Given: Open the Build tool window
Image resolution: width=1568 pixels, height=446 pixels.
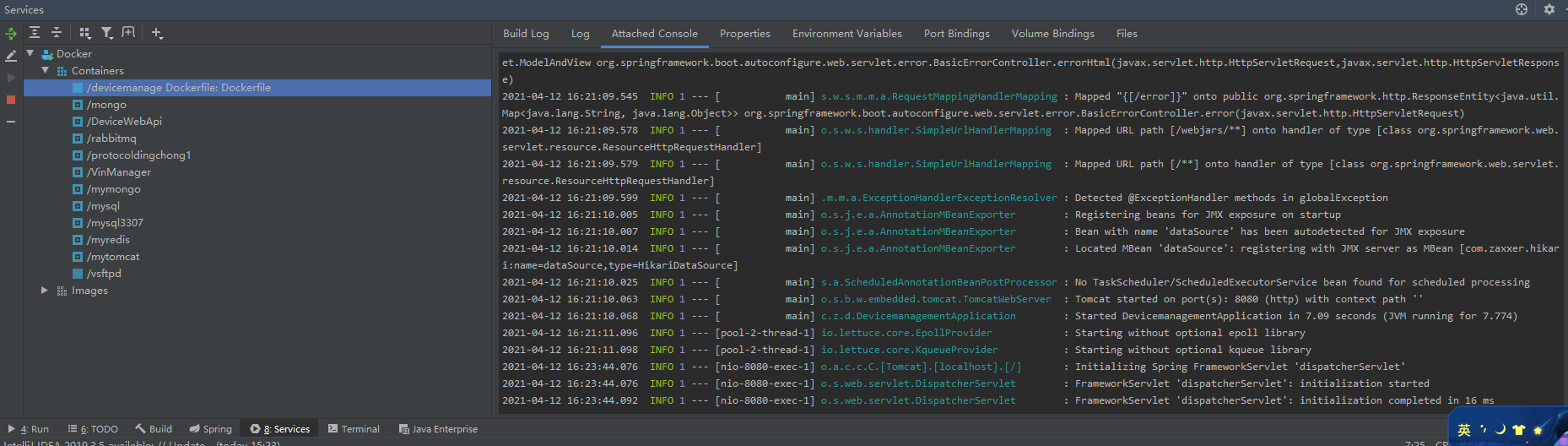Looking at the screenshot, I should point(154,429).
